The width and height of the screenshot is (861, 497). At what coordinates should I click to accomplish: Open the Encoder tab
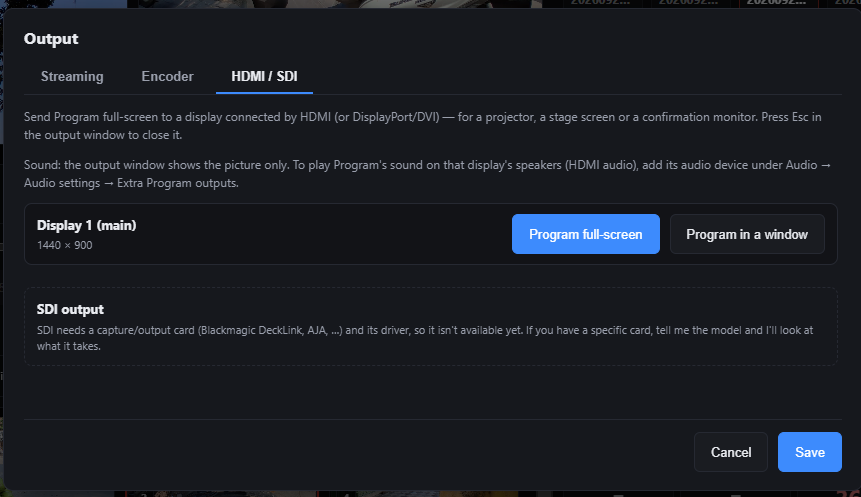click(167, 76)
